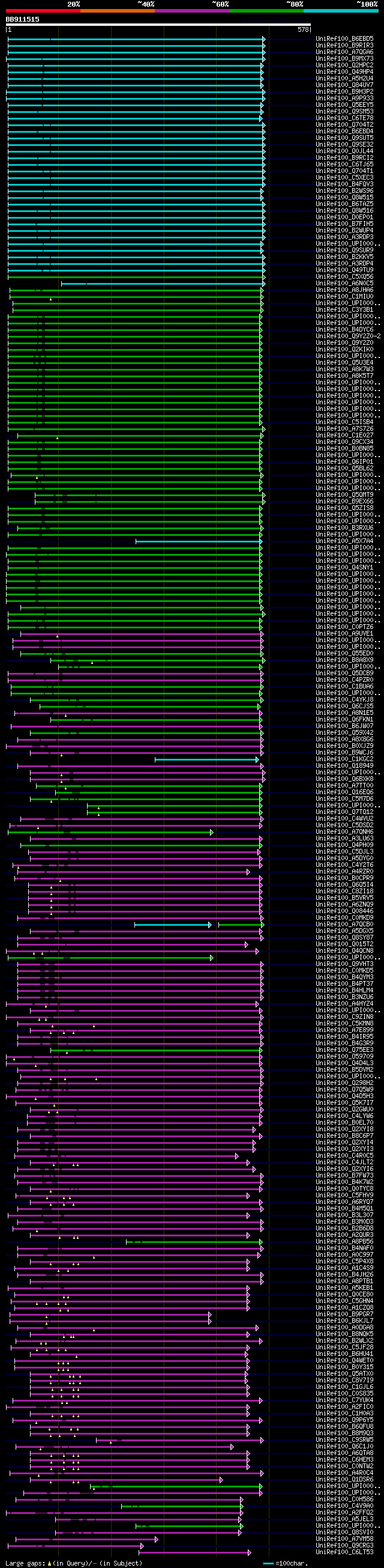Image resolution: width=384 pixels, height=1568 pixels.
Task: Select the UniRef100_C1E027 hit
Action: coord(344,435)
